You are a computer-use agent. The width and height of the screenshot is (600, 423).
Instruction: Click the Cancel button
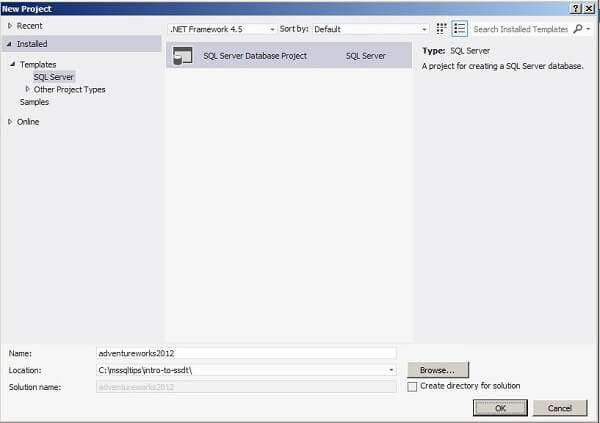click(560, 408)
